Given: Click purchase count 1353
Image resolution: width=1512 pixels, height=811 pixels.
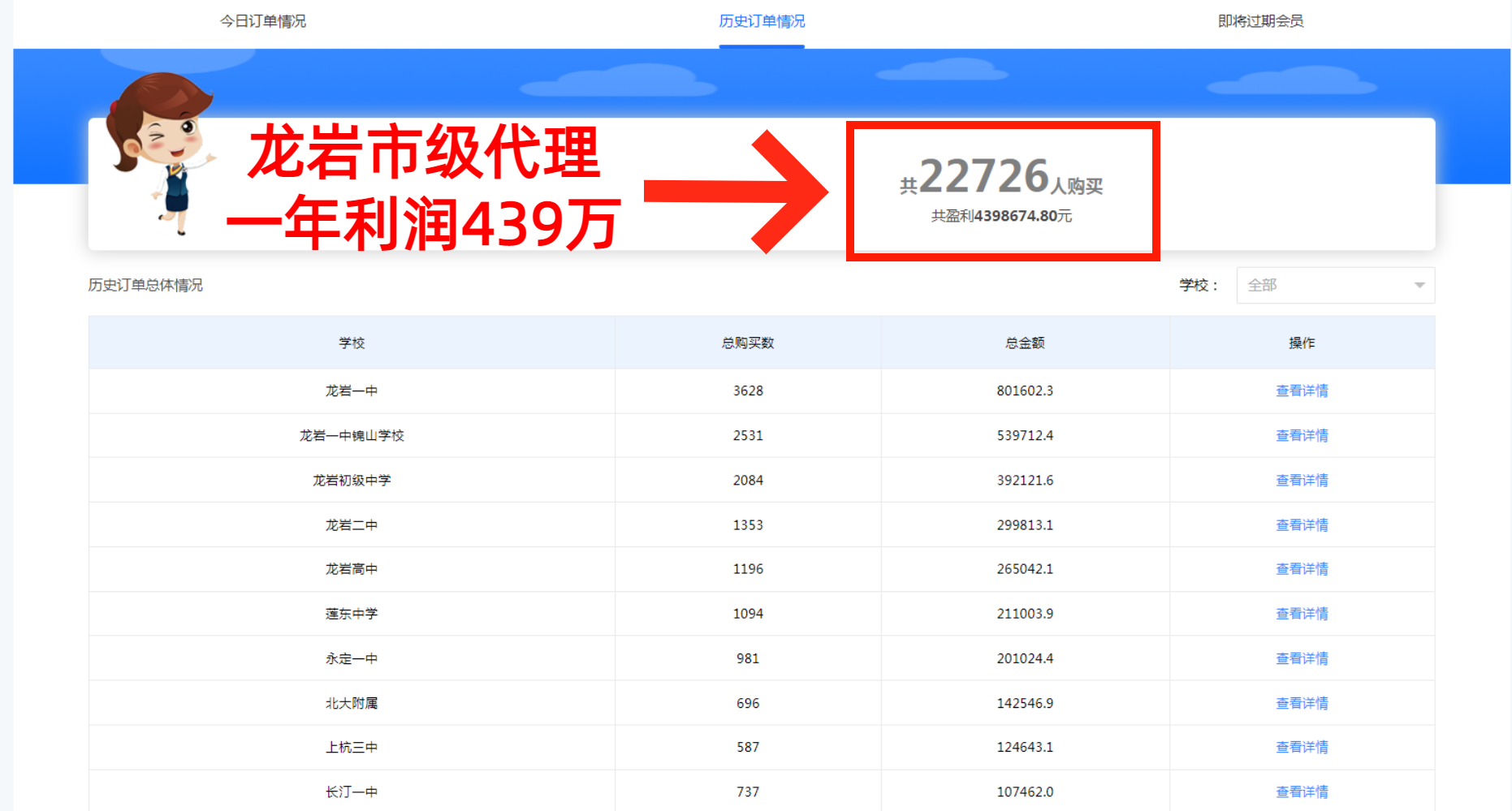Looking at the screenshot, I should pyautogui.click(x=748, y=524).
